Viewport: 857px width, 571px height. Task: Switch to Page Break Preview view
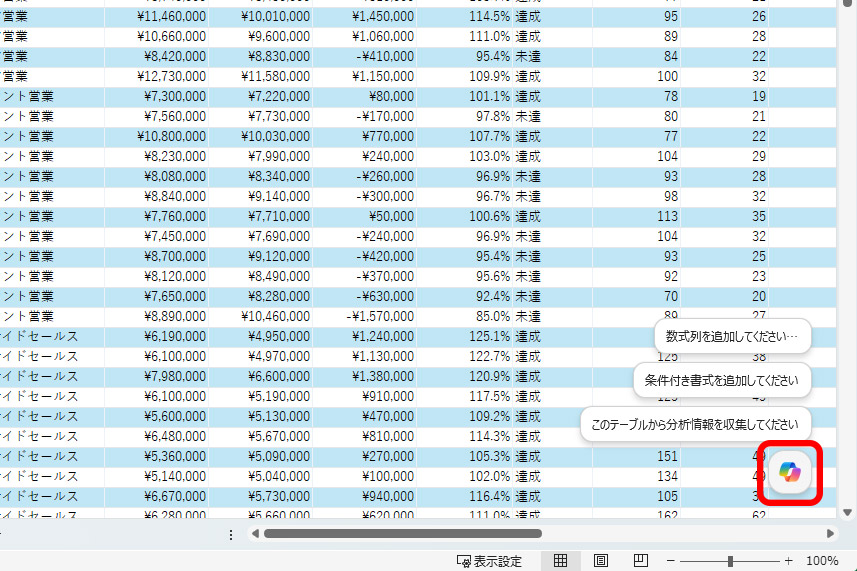[x=641, y=561]
